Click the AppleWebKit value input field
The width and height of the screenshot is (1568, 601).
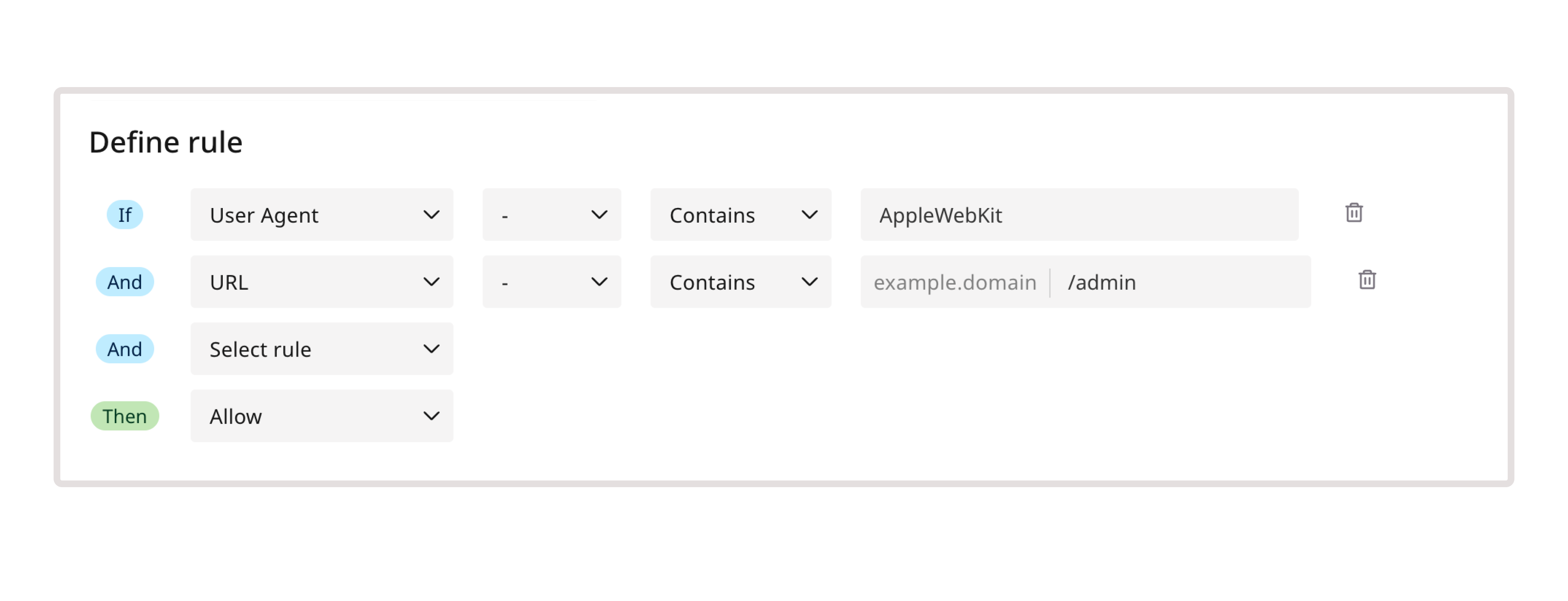(1078, 215)
